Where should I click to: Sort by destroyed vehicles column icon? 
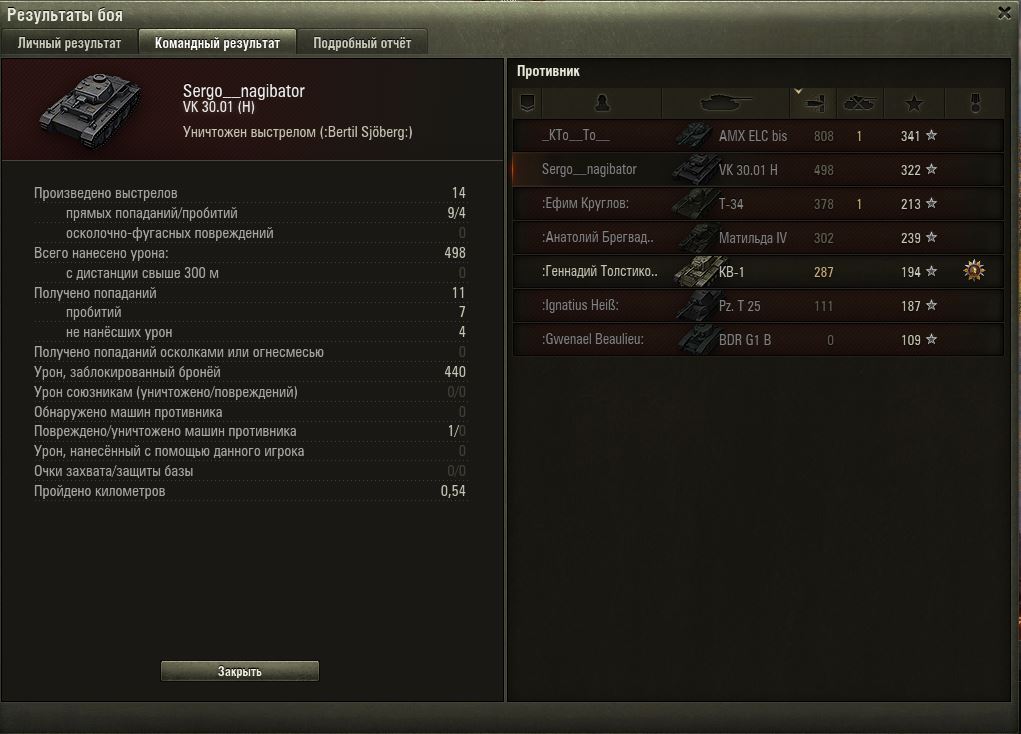click(860, 103)
